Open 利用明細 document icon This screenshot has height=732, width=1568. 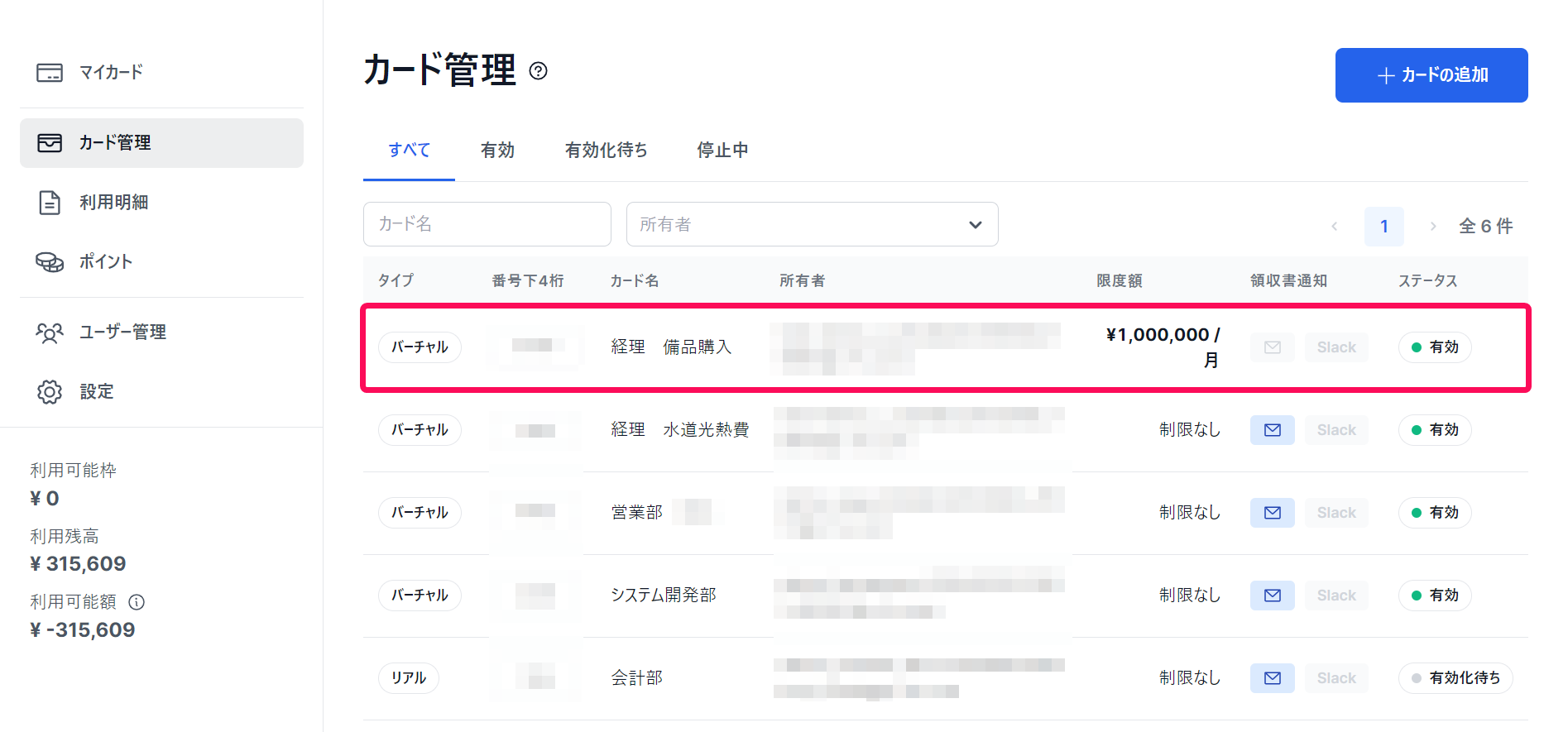pyautogui.click(x=50, y=202)
